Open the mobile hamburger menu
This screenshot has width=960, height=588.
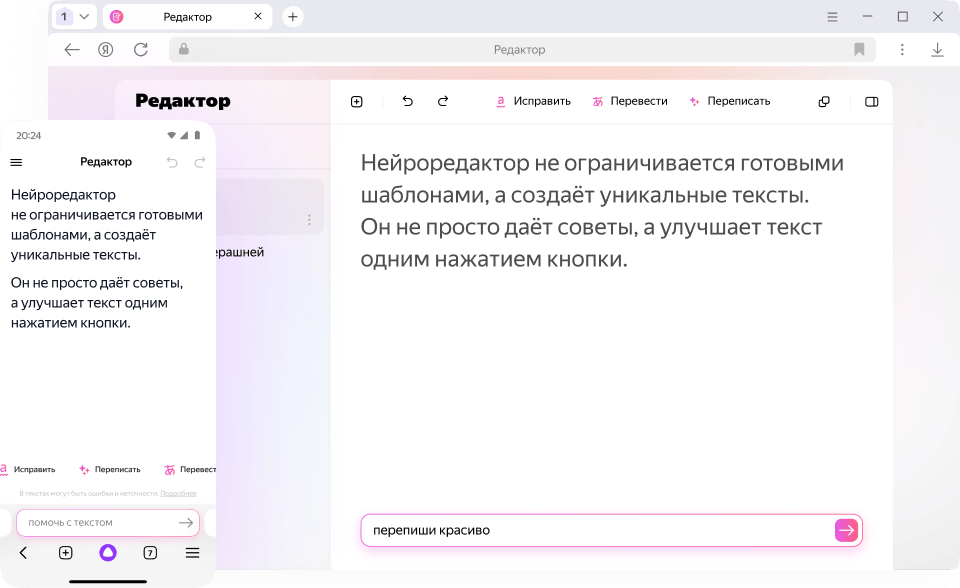pyautogui.click(x=17, y=162)
